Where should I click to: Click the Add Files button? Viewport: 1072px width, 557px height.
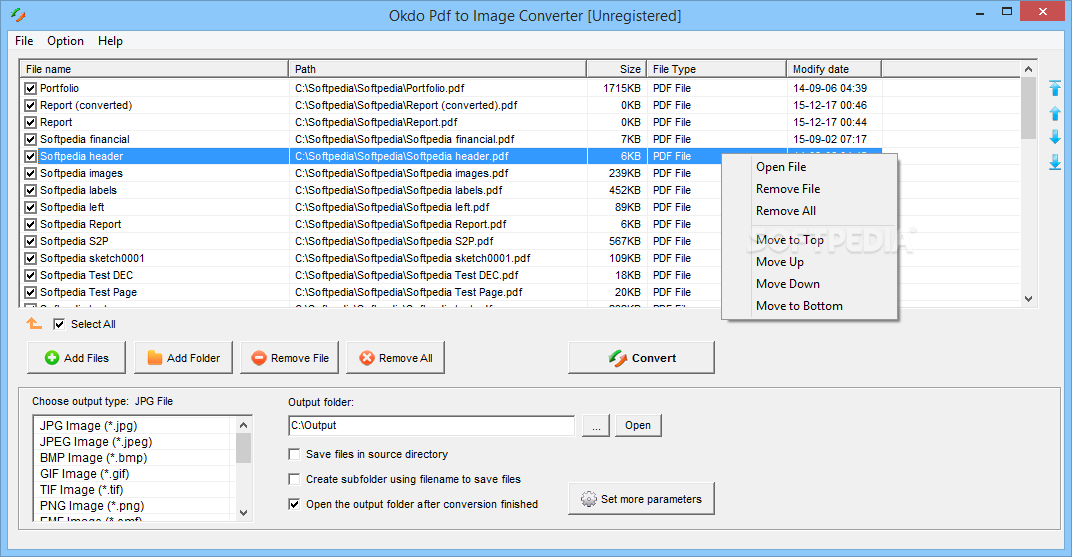point(77,357)
